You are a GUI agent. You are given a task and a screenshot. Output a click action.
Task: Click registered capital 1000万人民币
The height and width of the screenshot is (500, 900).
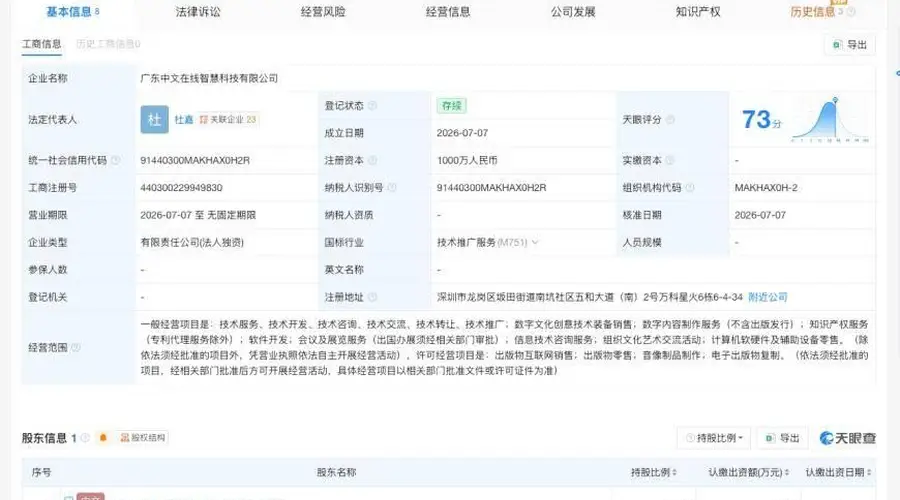(467, 160)
